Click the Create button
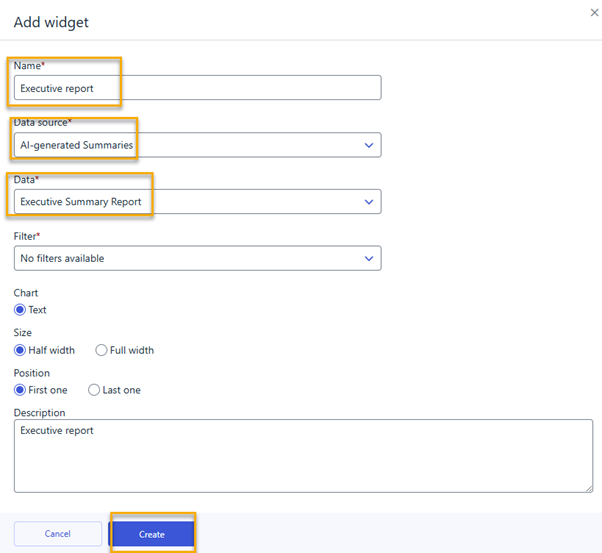Viewport: 602px width, 553px height. coord(152,534)
